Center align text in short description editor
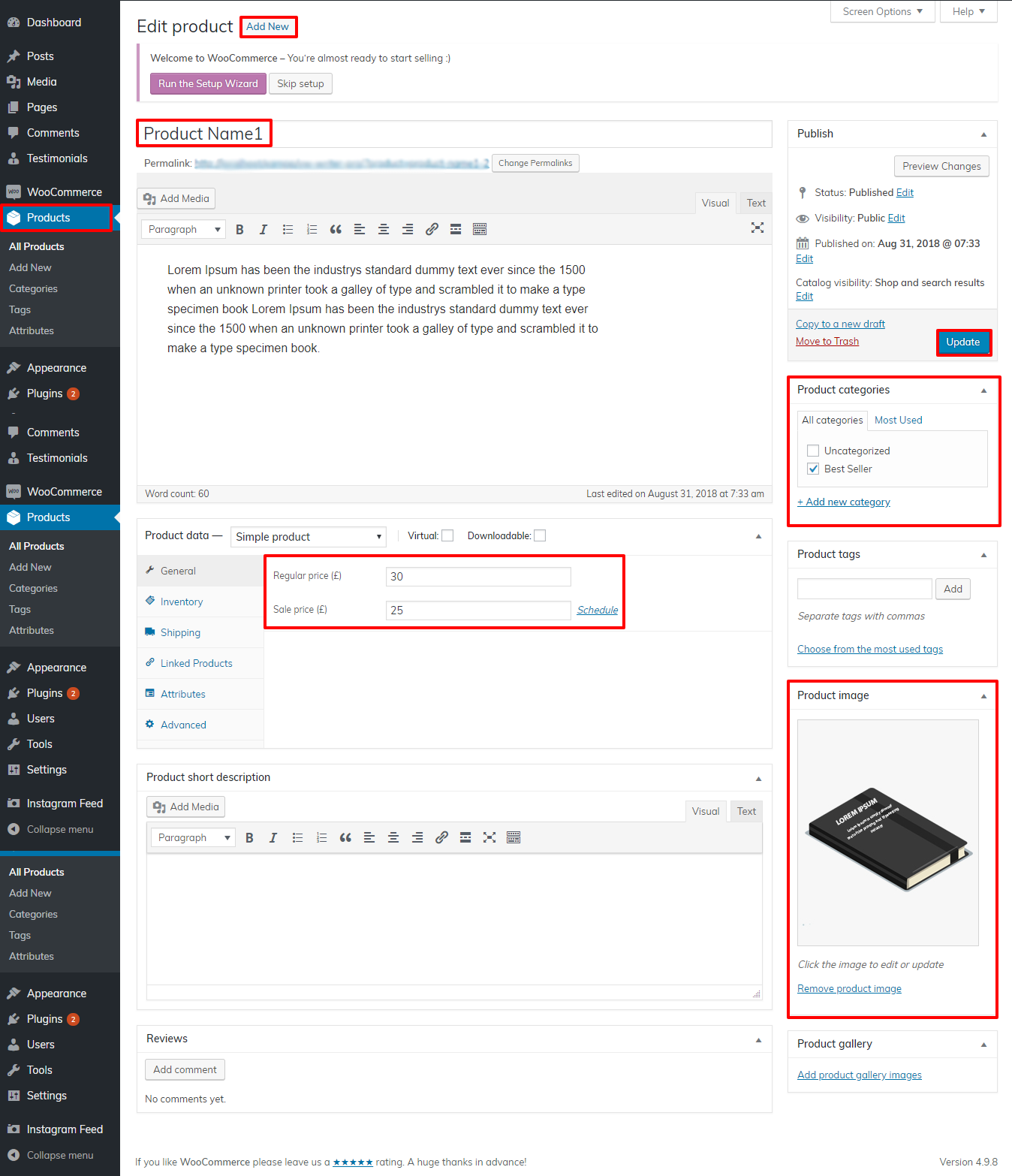The width and height of the screenshot is (1012, 1176). (x=393, y=838)
